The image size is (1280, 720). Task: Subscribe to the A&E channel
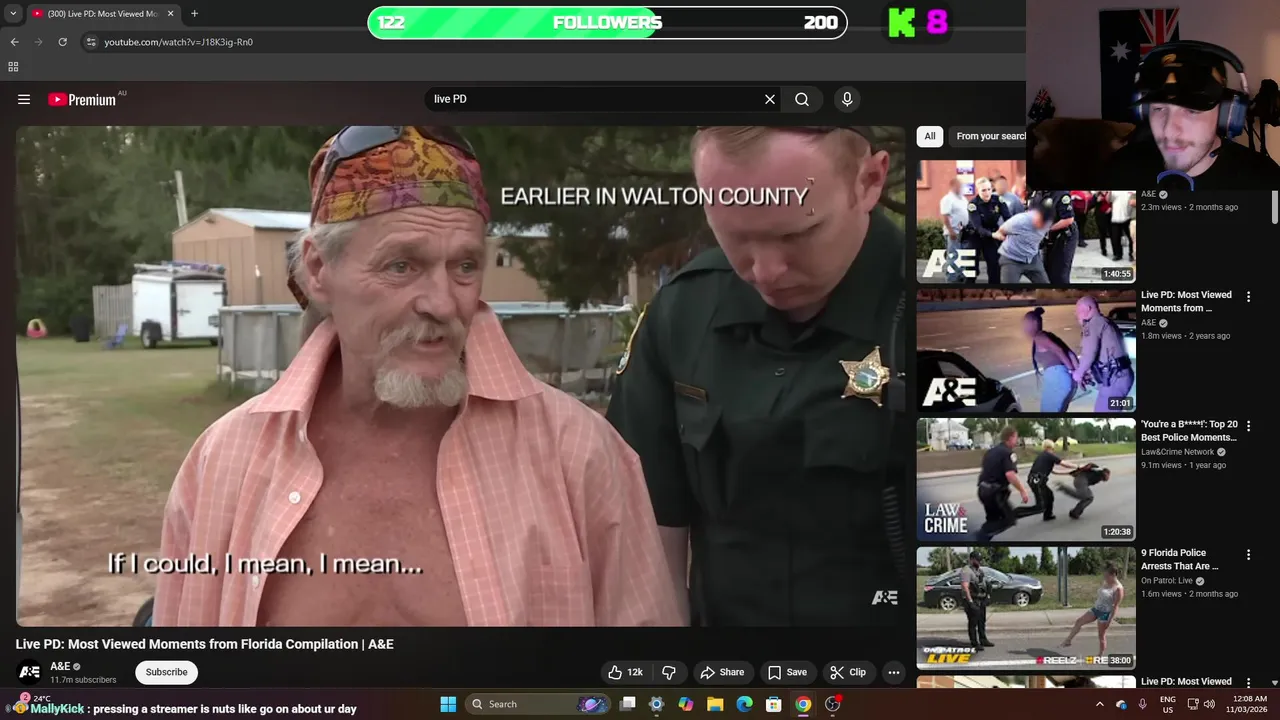166,672
